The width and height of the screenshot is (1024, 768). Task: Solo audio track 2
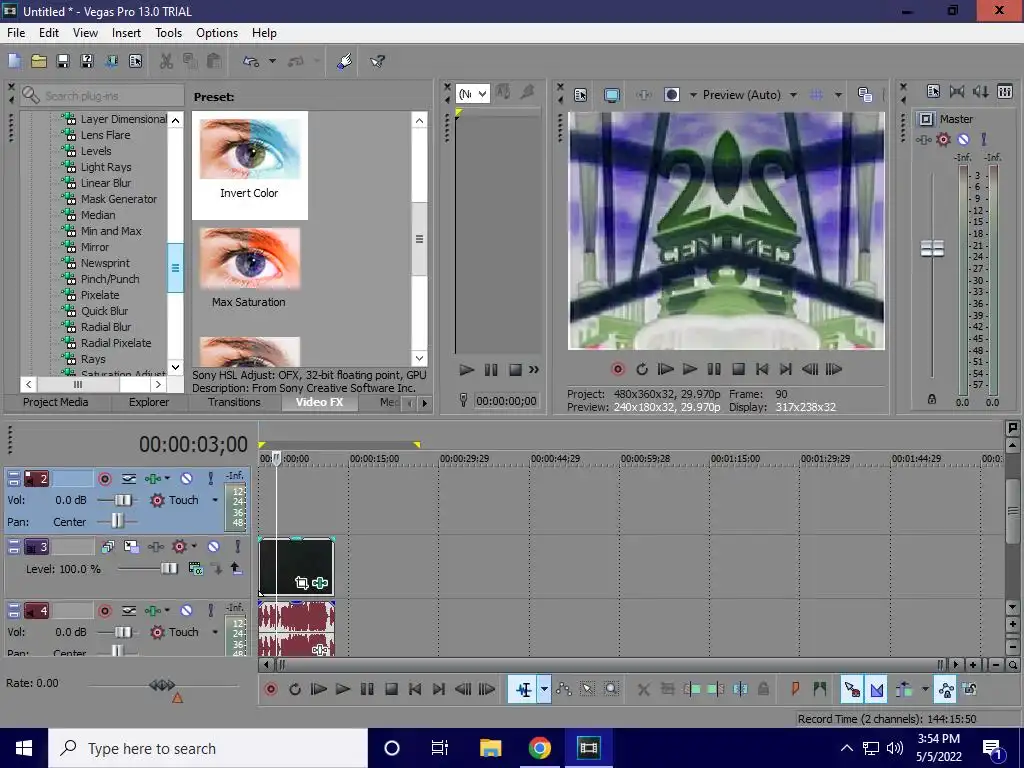tap(210, 479)
